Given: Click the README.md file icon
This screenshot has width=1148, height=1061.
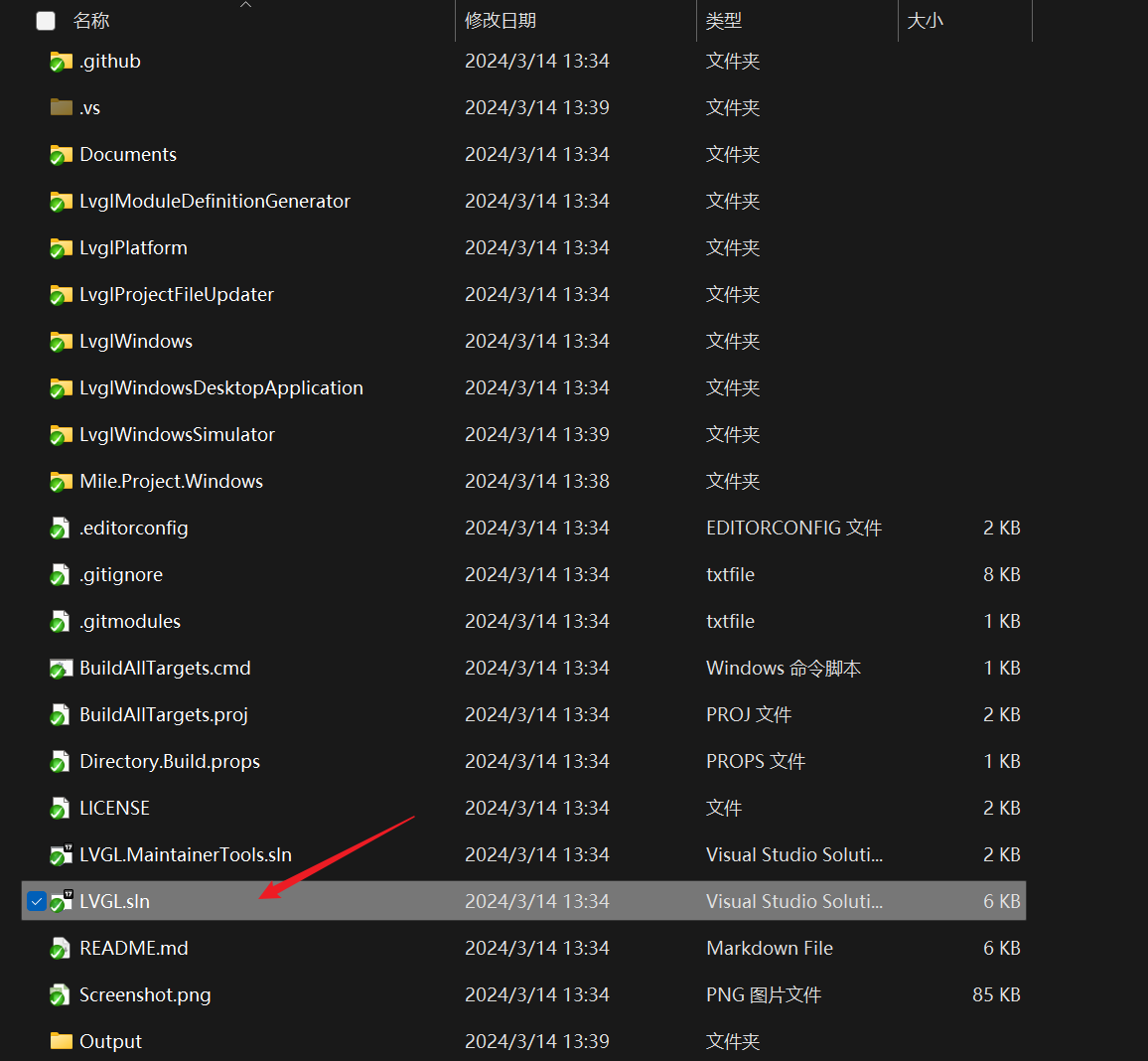Looking at the screenshot, I should 60,948.
